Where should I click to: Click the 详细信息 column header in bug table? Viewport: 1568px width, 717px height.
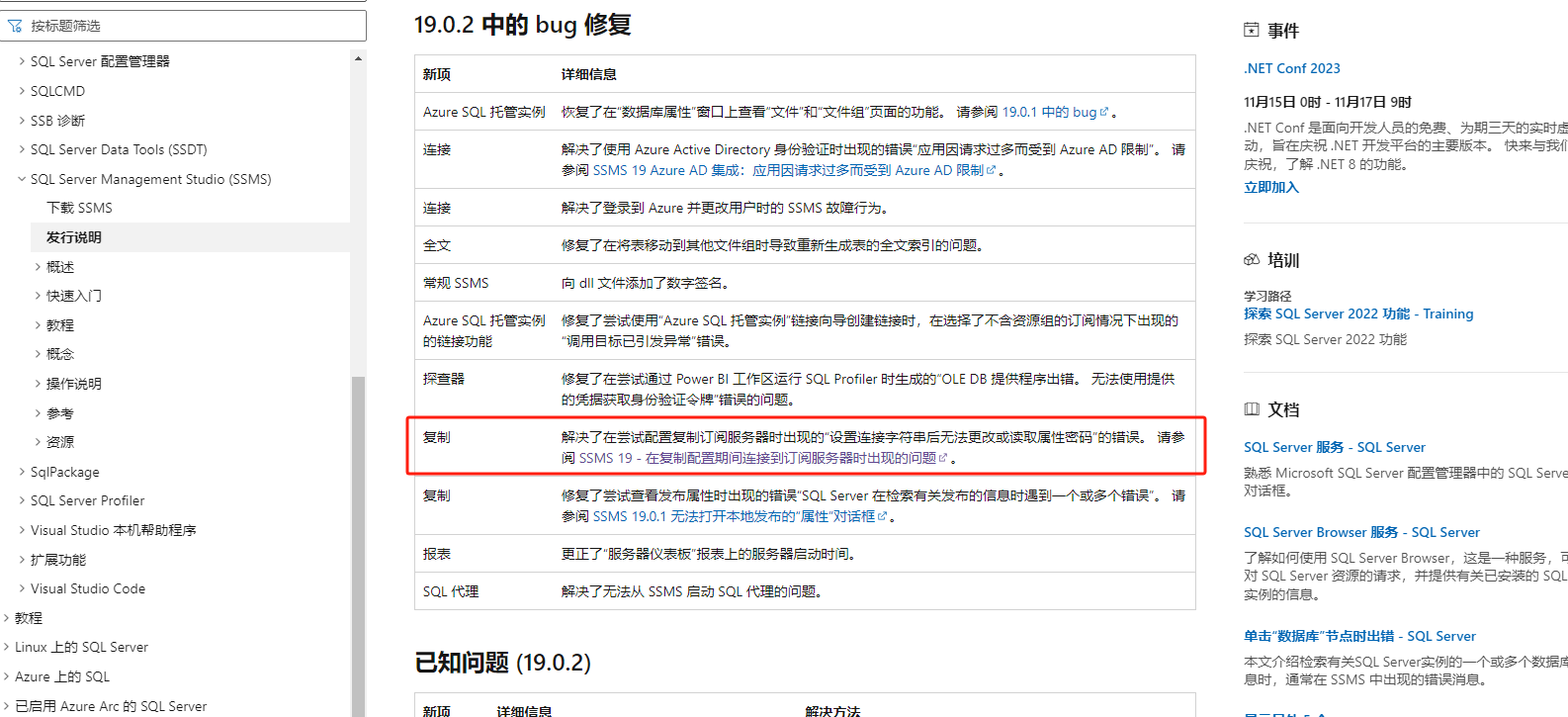coord(589,74)
